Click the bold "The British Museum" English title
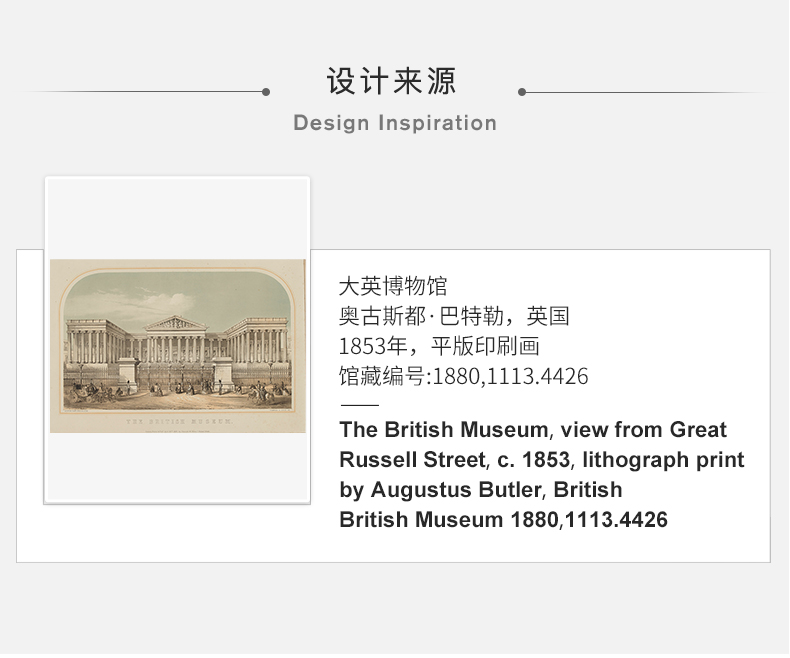Image resolution: width=790 pixels, height=658 pixels. point(444,430)
